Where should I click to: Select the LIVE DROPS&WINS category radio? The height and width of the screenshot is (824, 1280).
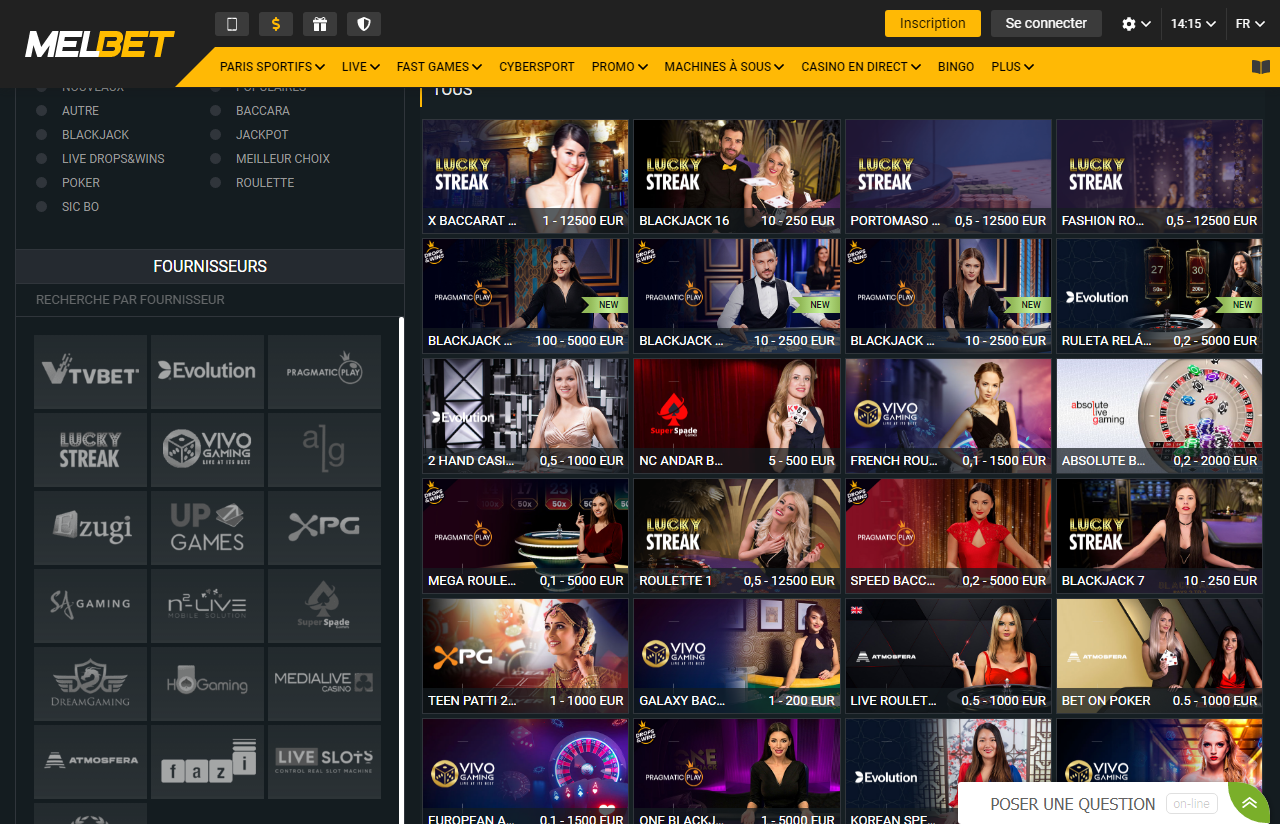pos(42,159)
